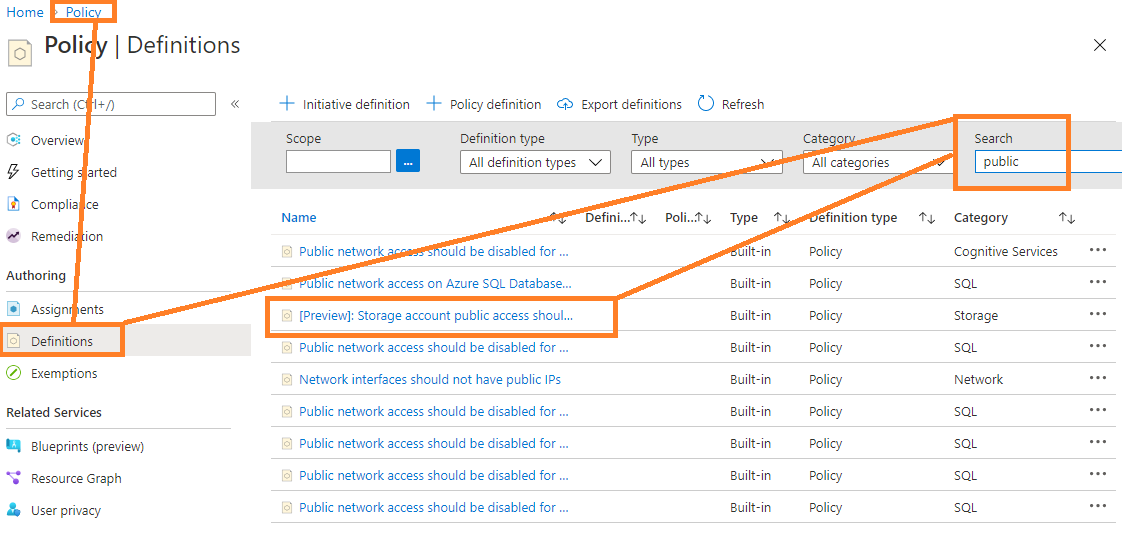The width and height of the screenshot is (1122, 534).
Task: Toggle sort on Definition type column
Action: pos(927,218)
